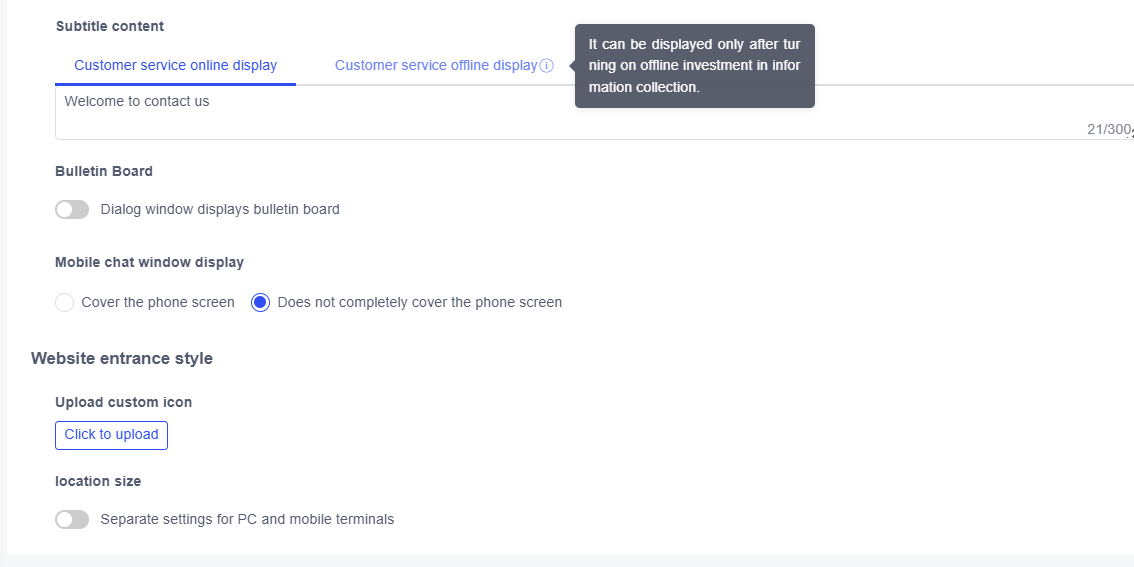Click the "Subtitle content" heading

click(x=110, y=26)
